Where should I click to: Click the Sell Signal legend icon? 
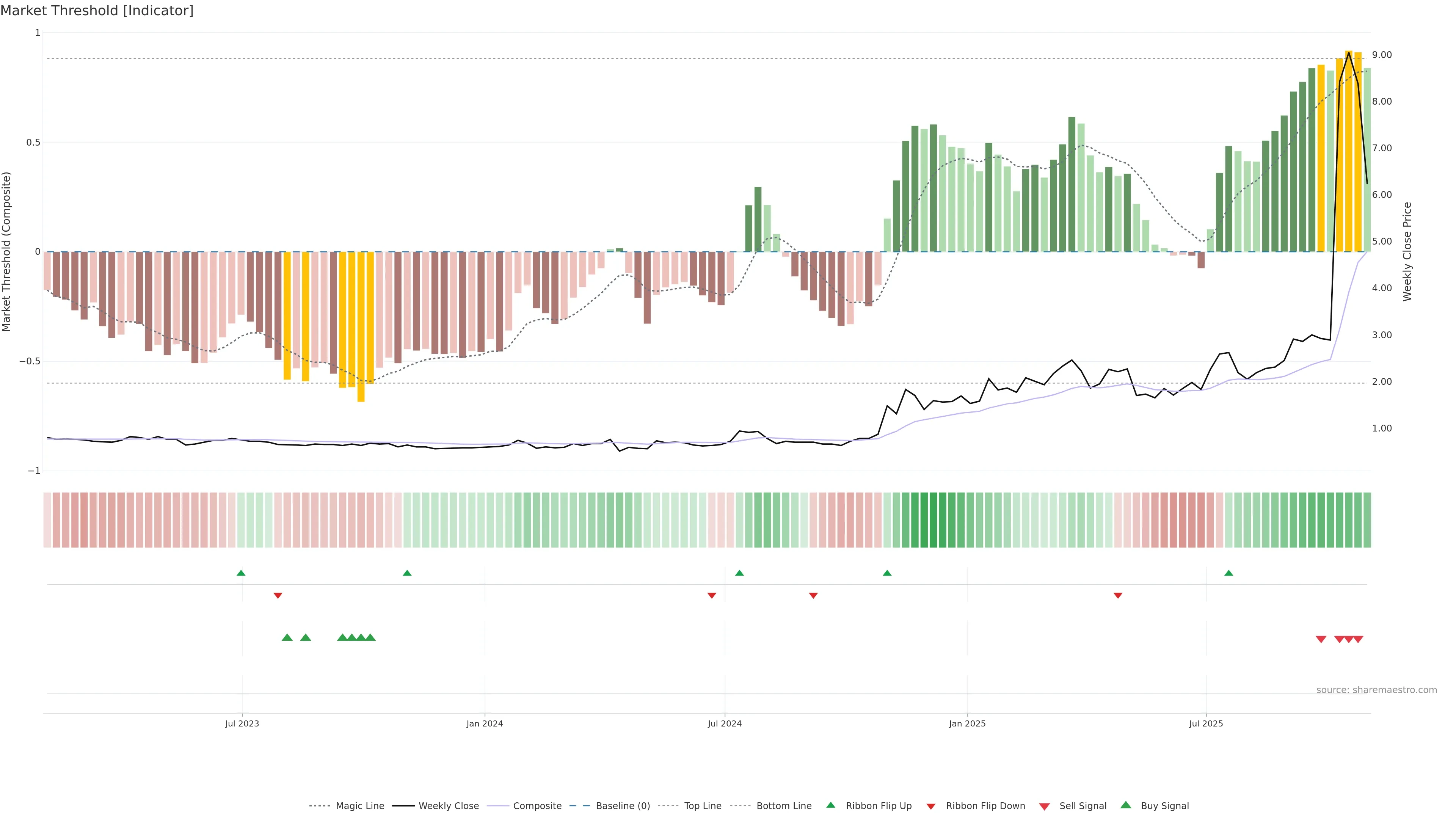click(1045, 806)
